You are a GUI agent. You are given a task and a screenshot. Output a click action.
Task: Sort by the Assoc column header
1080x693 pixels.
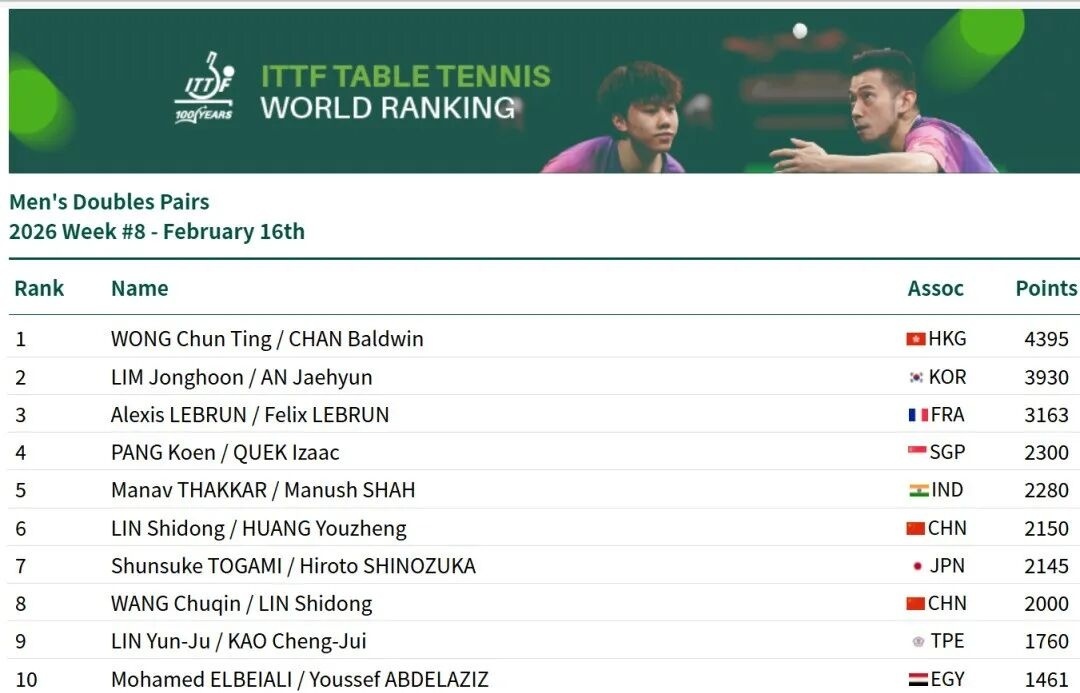(x=935, y=289)
